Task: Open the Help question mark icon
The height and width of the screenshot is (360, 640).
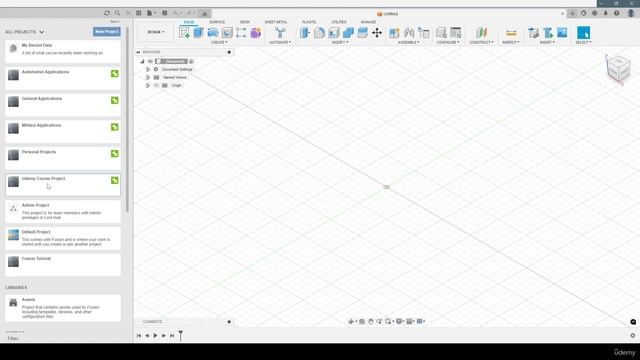Action: [616, 13]
